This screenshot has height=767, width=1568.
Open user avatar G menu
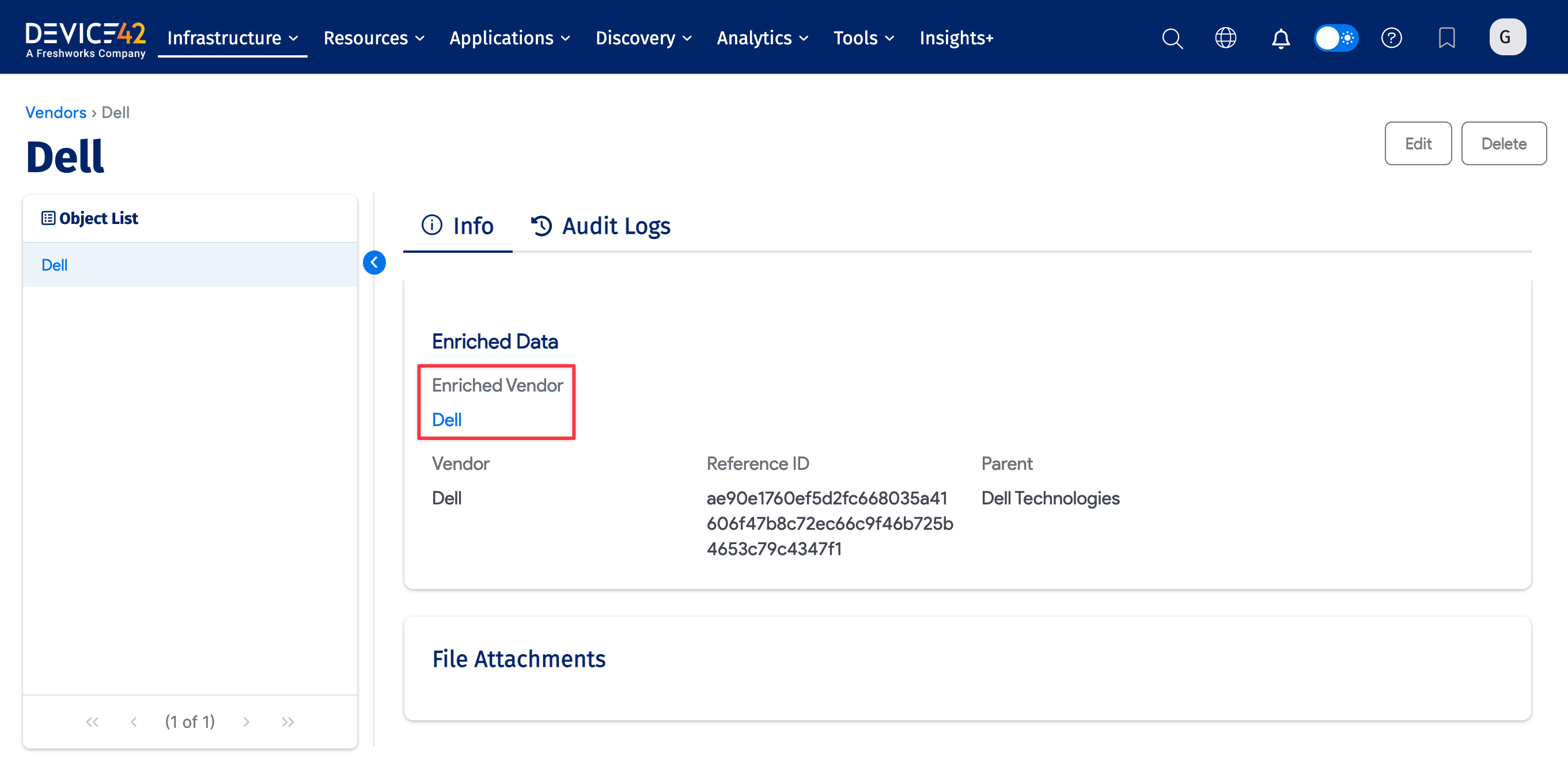[1506, 37]
